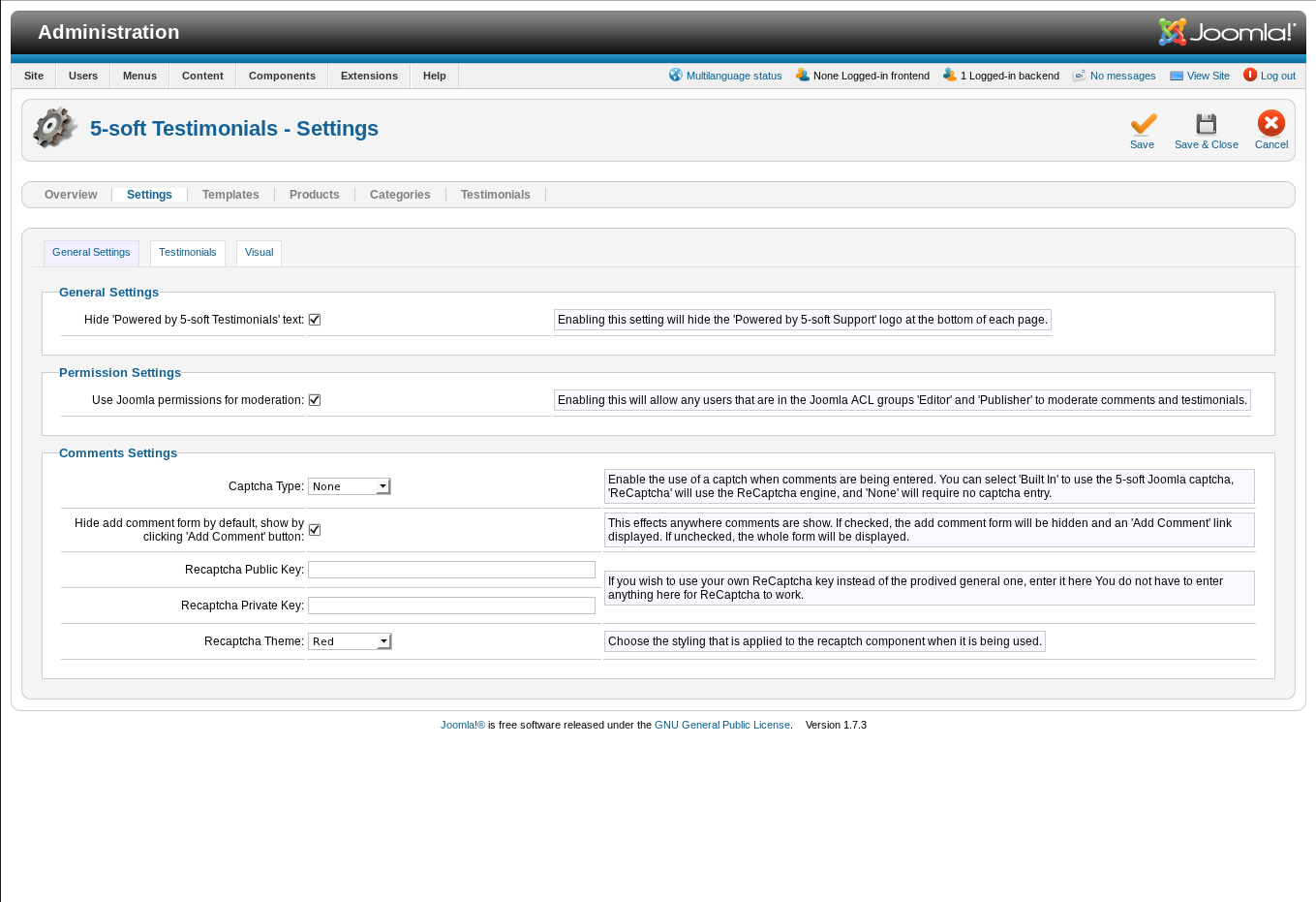This screenshot has height=902, width=1316.
Task: Click the Save & Close label
Action: click(1207, 144)
